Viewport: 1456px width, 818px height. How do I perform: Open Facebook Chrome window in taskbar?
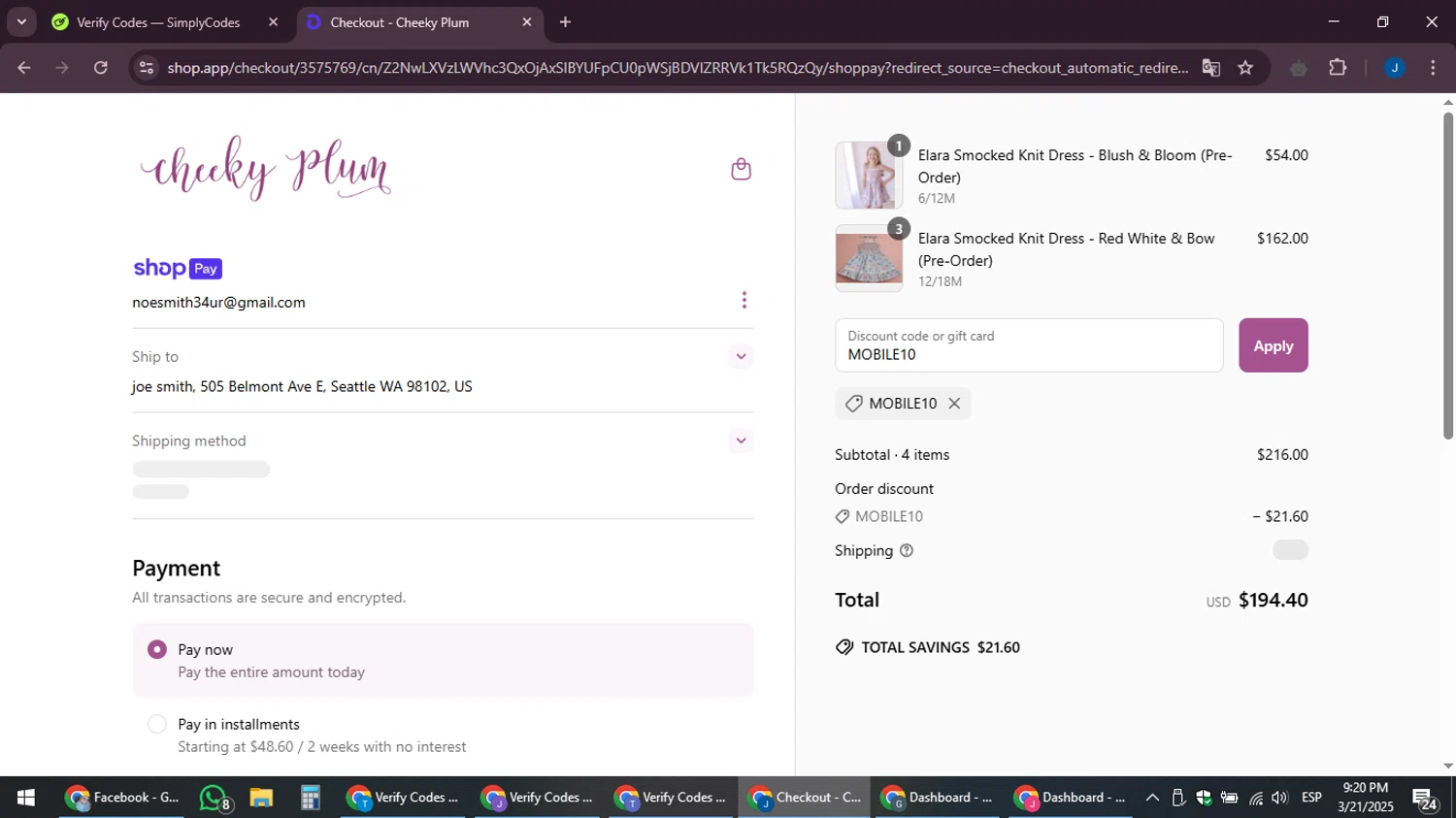click(x=122, y=798)
